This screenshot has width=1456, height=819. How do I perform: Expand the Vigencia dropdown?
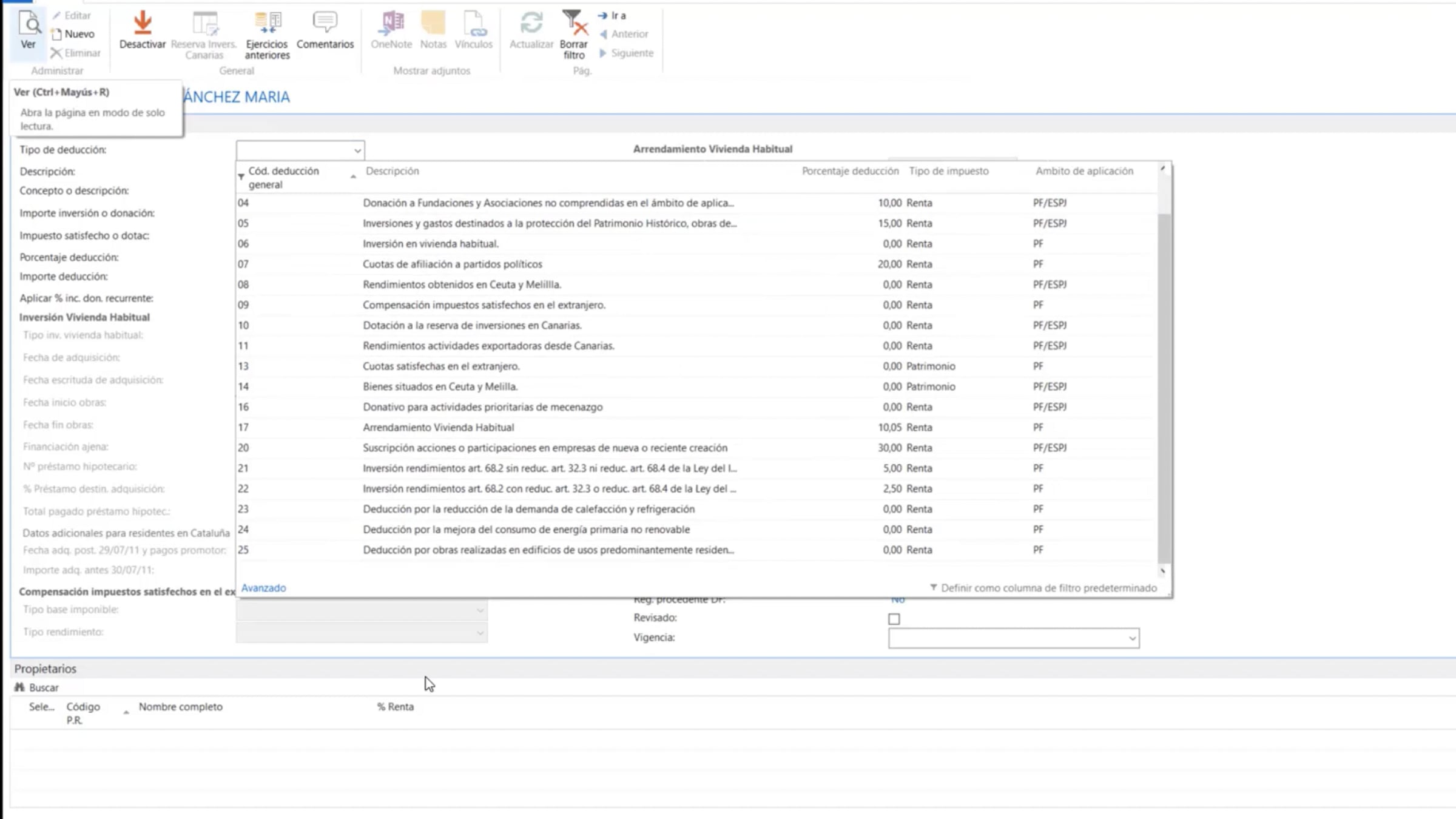(1132, 638)
